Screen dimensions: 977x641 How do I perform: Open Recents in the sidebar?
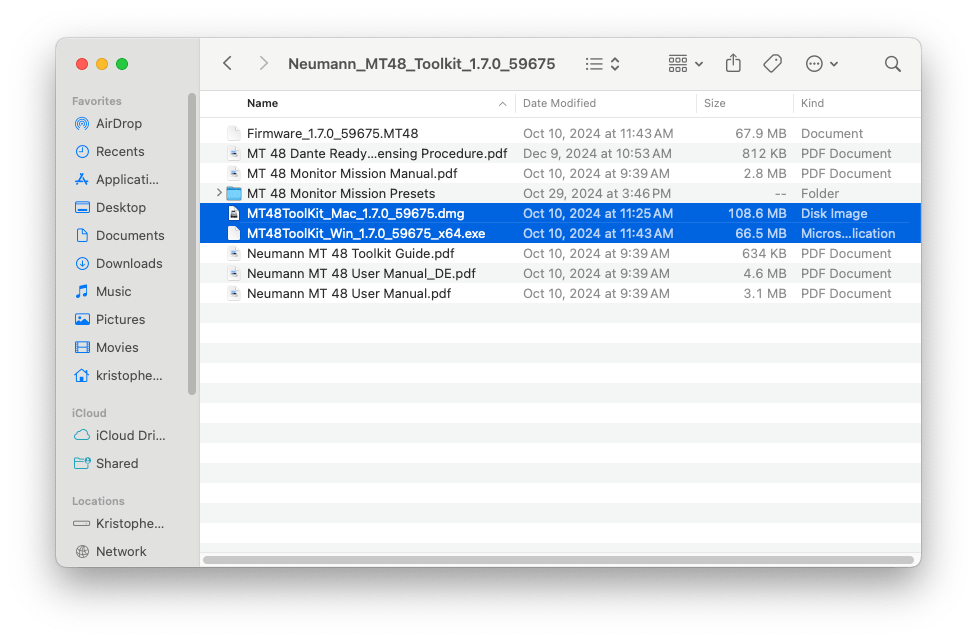click(x=119, y=152)
